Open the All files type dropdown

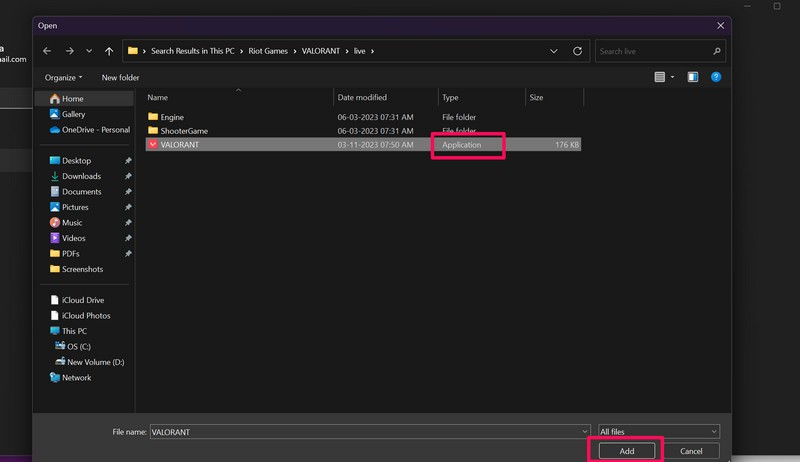[657, 431]
